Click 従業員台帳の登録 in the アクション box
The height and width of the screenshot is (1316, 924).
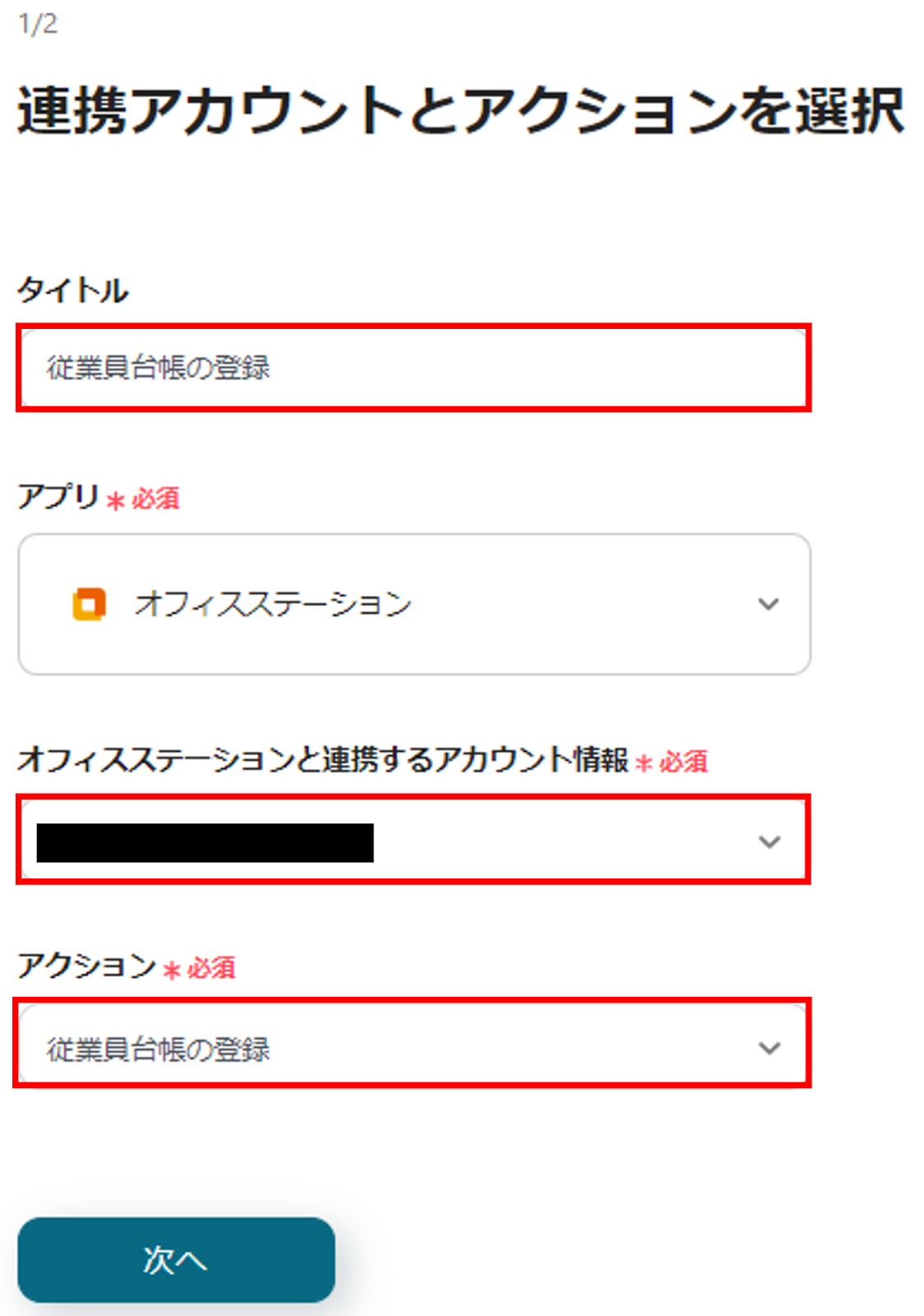[159, 1050]
